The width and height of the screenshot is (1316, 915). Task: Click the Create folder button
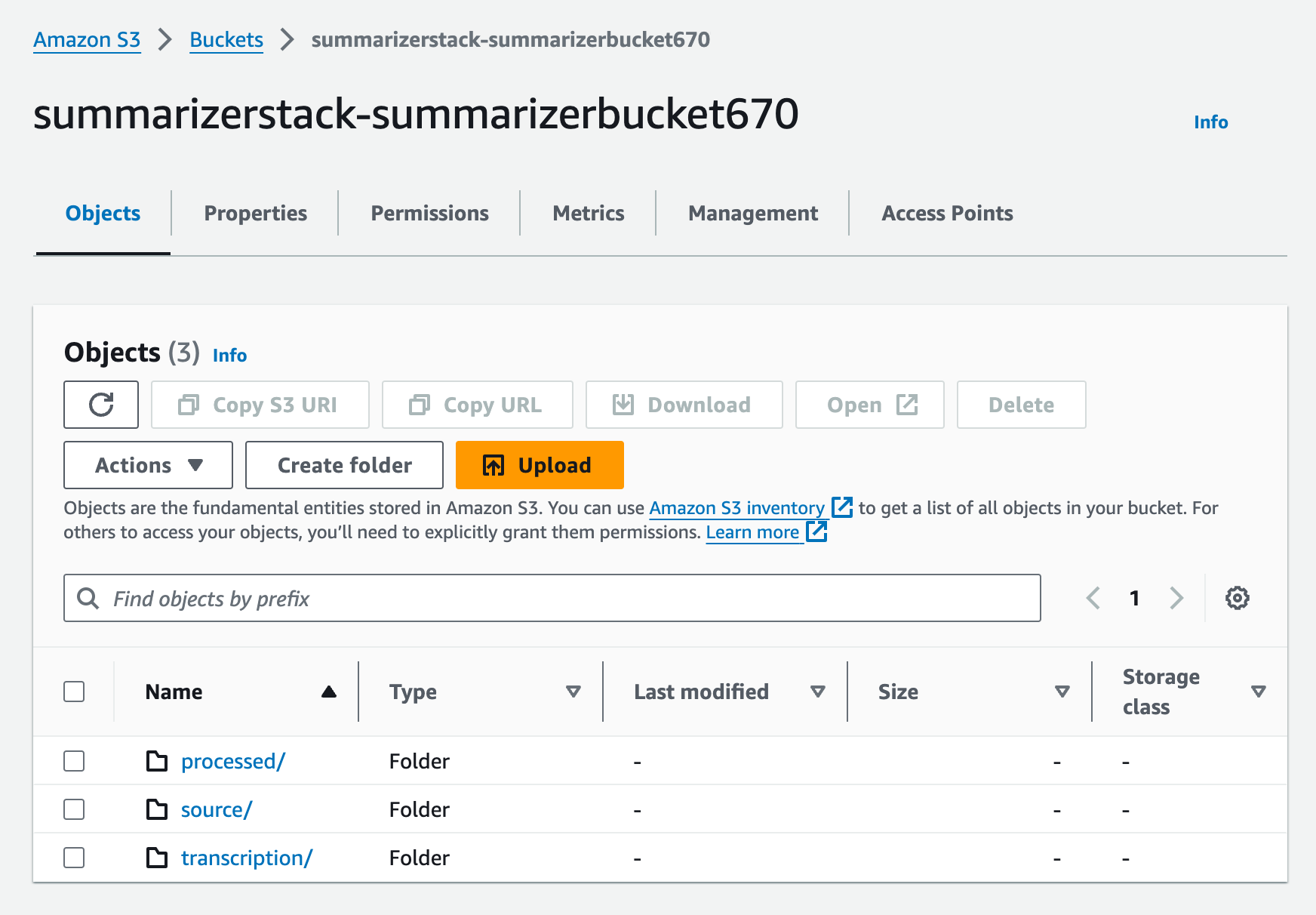pos(344,465)
